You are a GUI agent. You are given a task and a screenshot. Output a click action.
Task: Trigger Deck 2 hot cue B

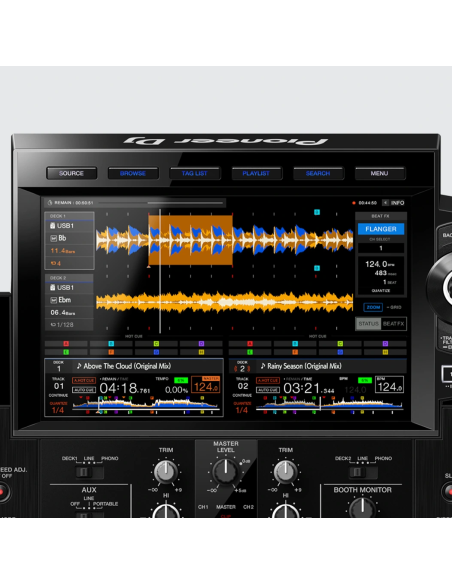(295, 343)
